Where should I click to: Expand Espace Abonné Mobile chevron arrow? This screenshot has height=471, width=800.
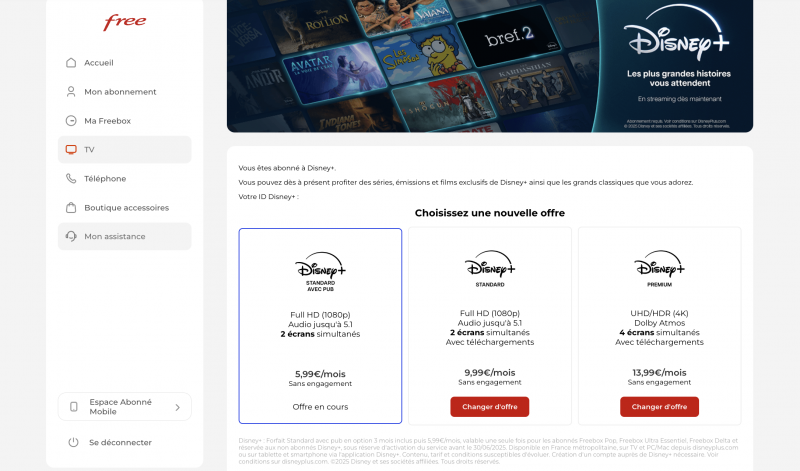point(178,407)
